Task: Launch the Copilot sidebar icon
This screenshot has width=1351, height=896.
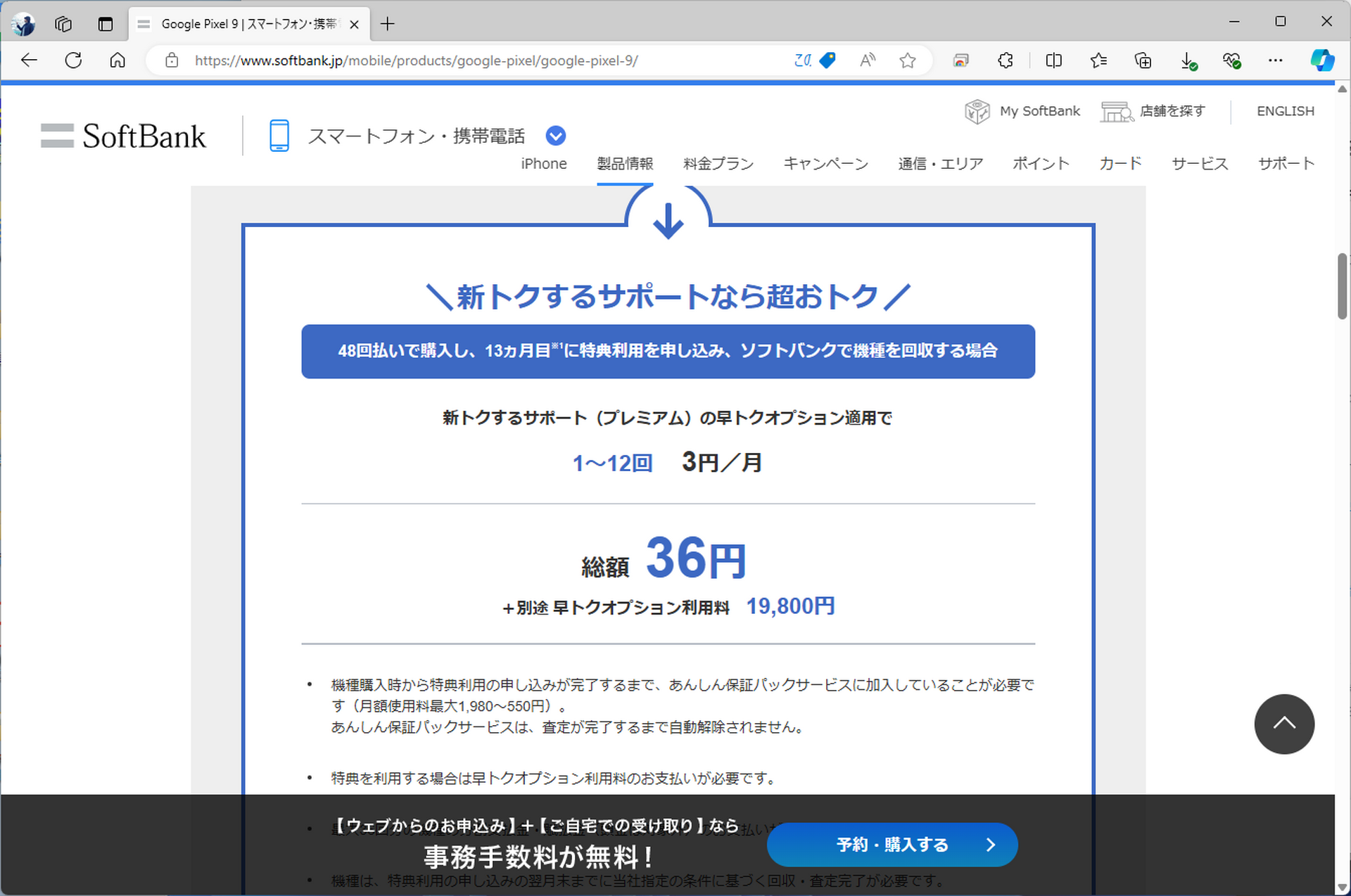Action: pyautogui.click(x=1322, y=60)
